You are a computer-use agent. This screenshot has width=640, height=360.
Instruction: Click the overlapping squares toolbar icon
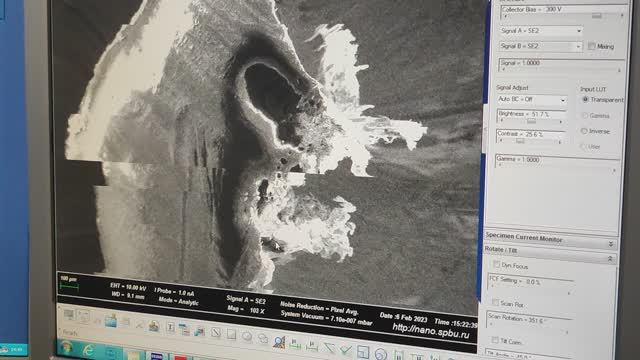click(363, 352)
